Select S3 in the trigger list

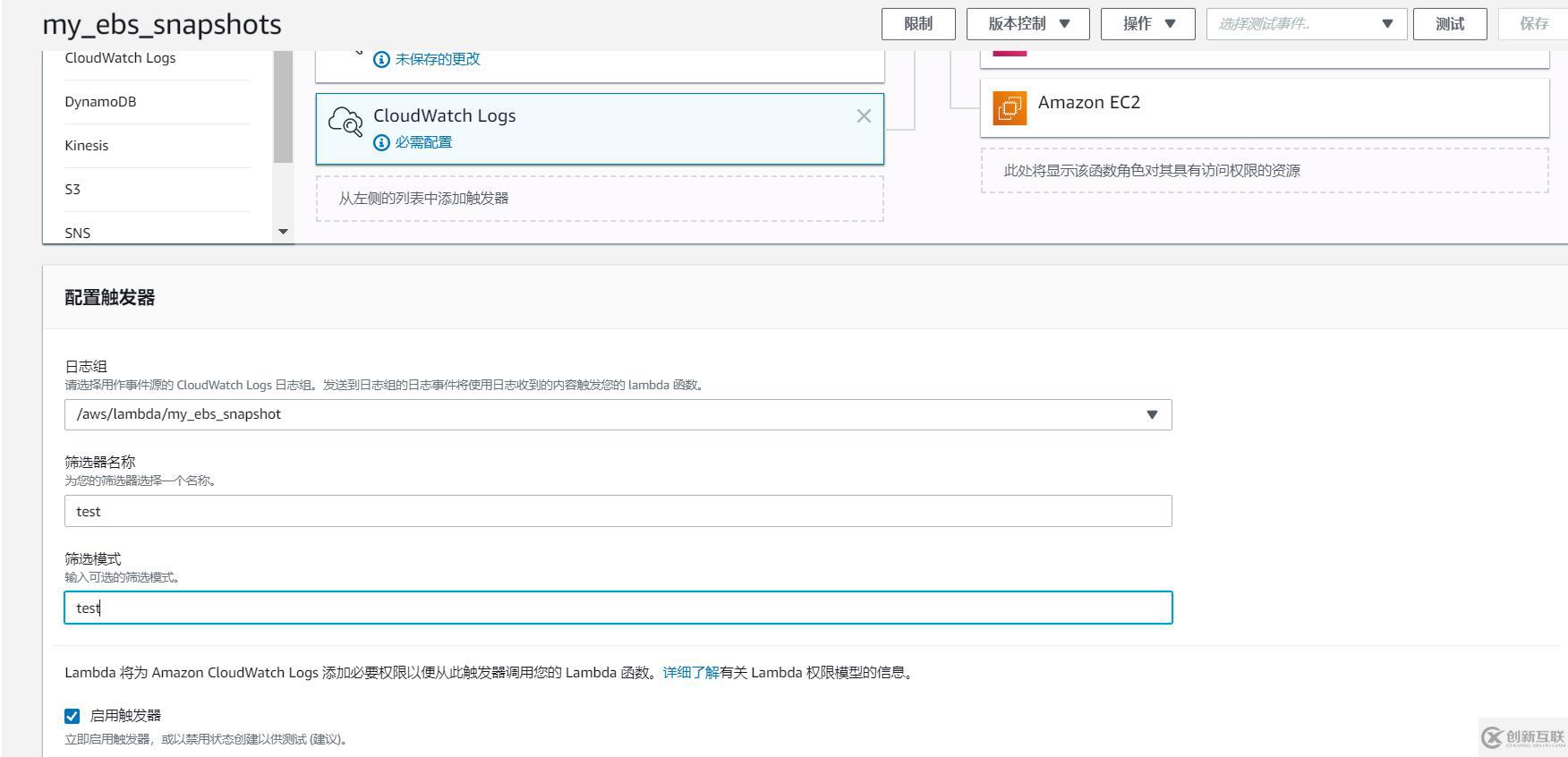pyautogui.click(x=72, y=190)
